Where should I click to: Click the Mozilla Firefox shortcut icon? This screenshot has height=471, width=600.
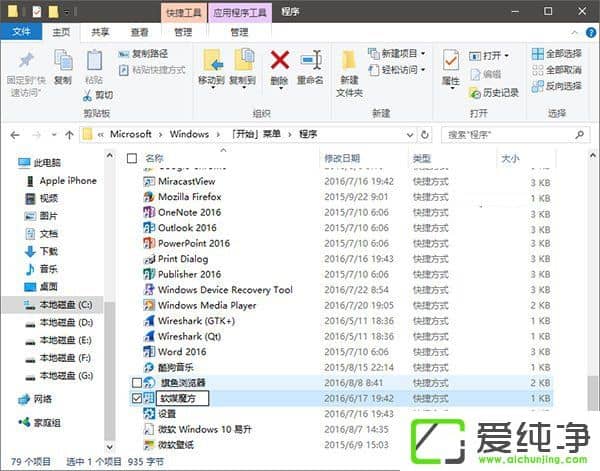(x=149, y=197)
